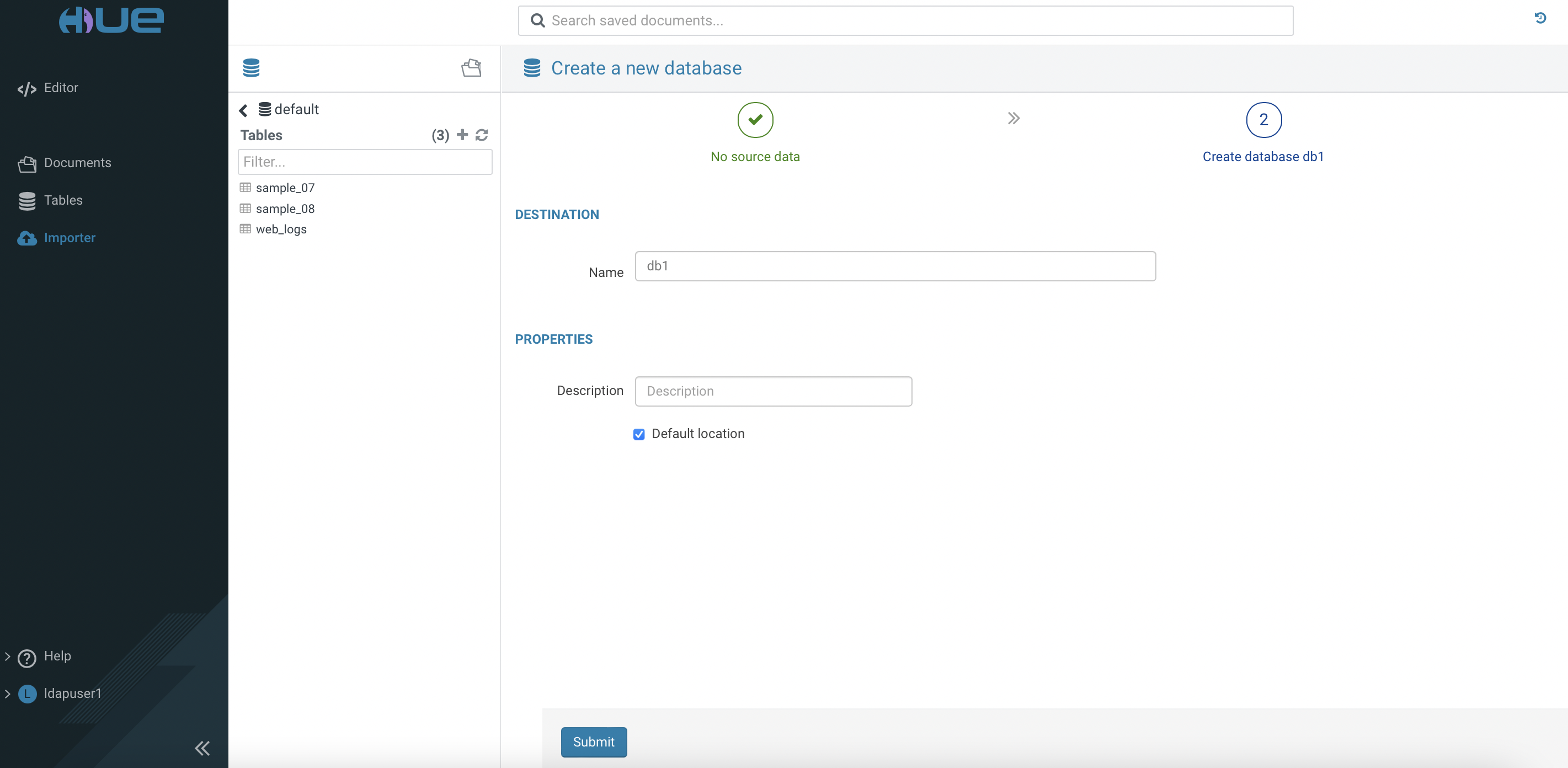Go back from default database
The height and width of the screenshot is (768, 1568).
tap(243, 110)
